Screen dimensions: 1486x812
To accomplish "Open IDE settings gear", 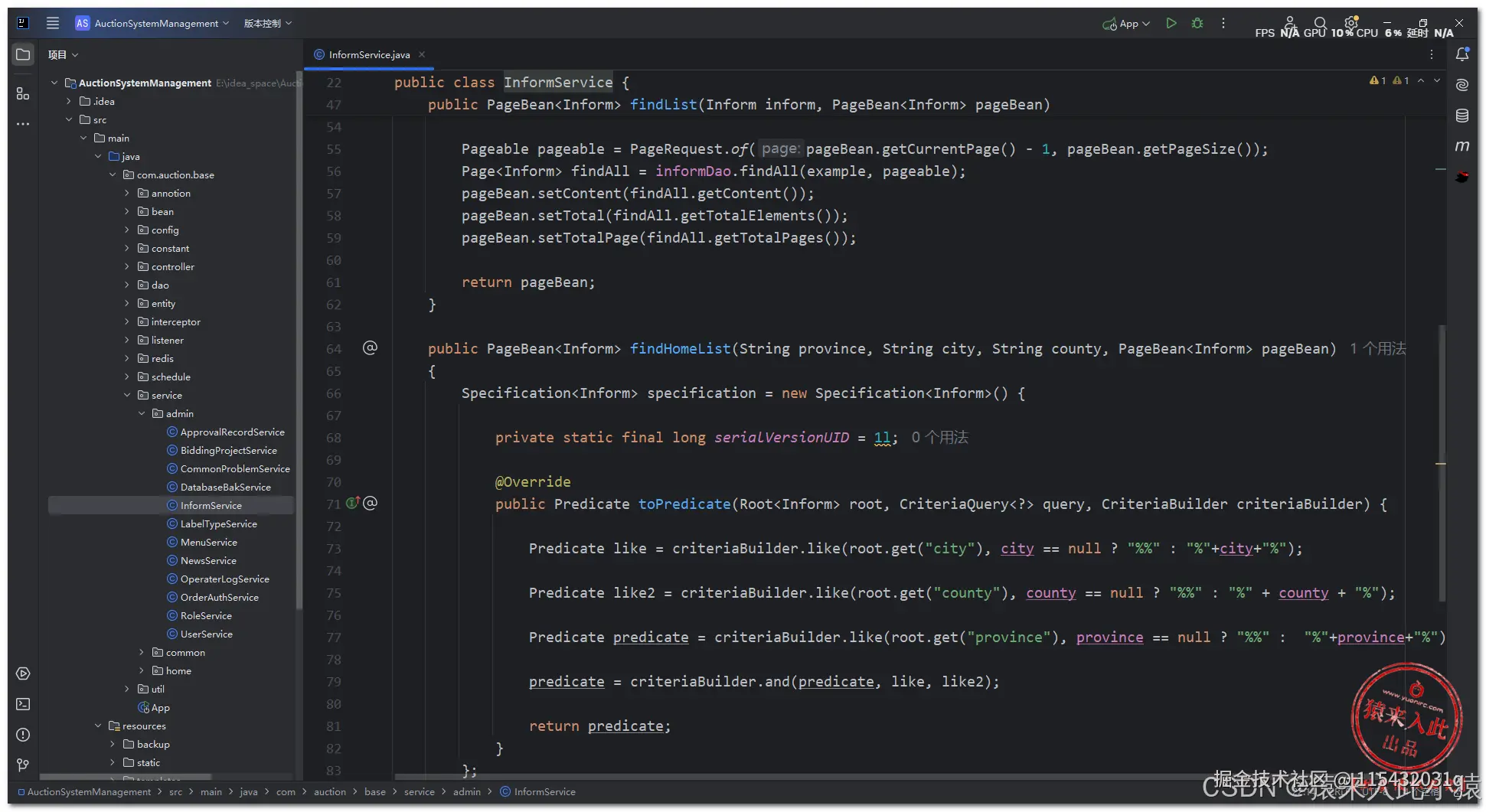I will [x=1351, y=23].
